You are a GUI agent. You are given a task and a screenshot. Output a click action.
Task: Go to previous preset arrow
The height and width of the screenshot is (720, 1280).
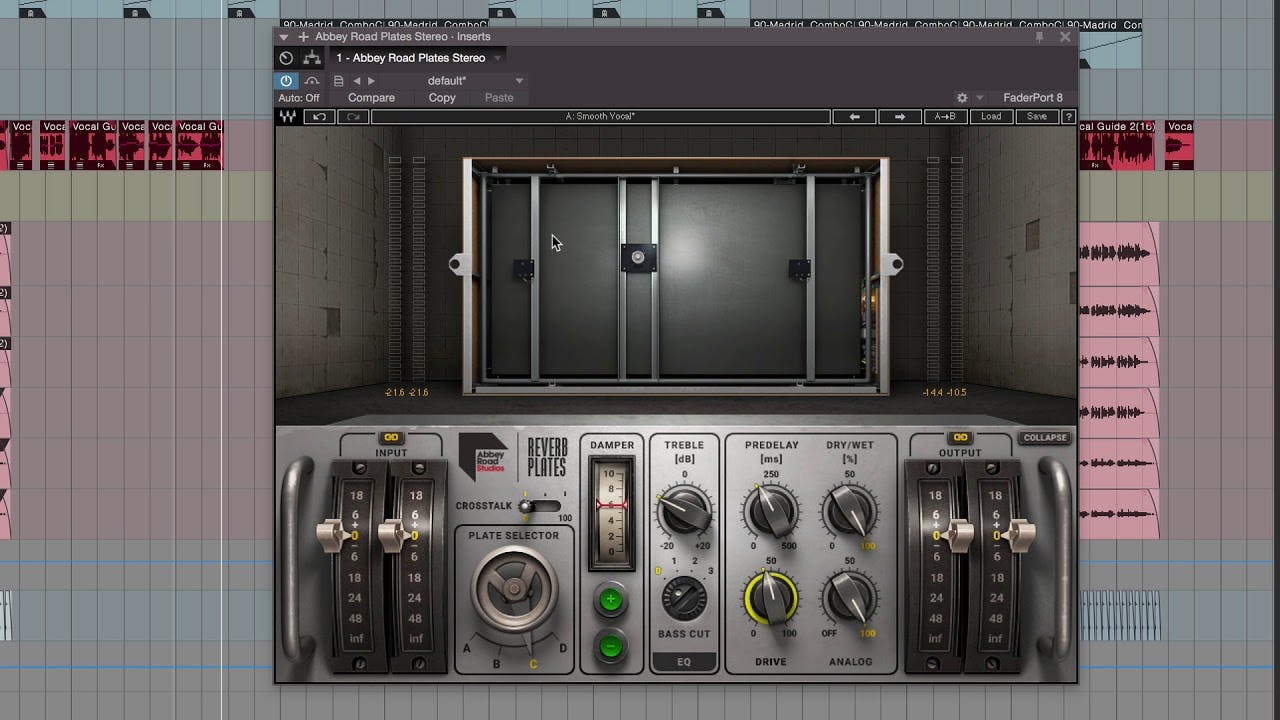357,81
